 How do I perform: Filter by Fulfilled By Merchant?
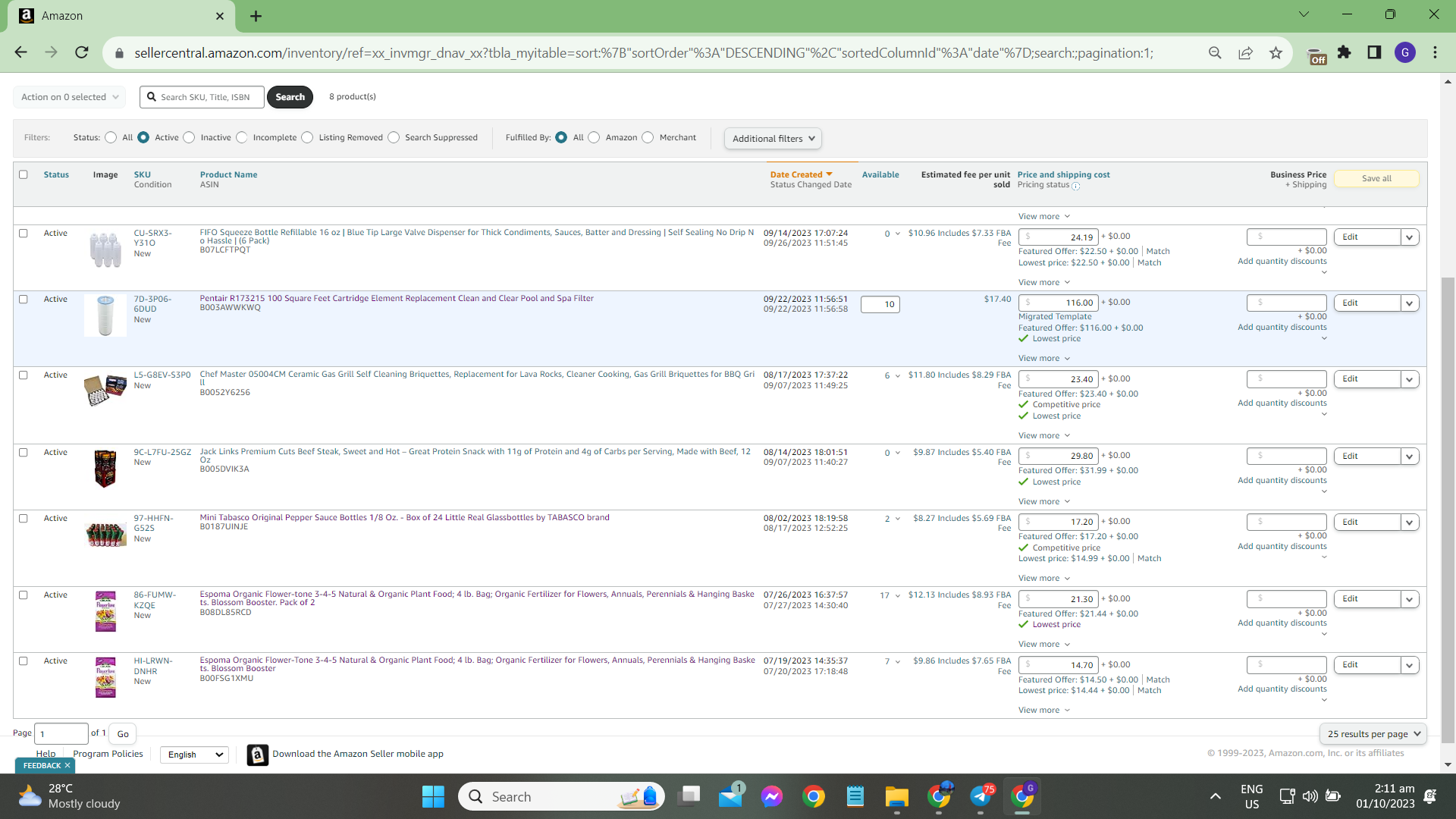[648, 137]
